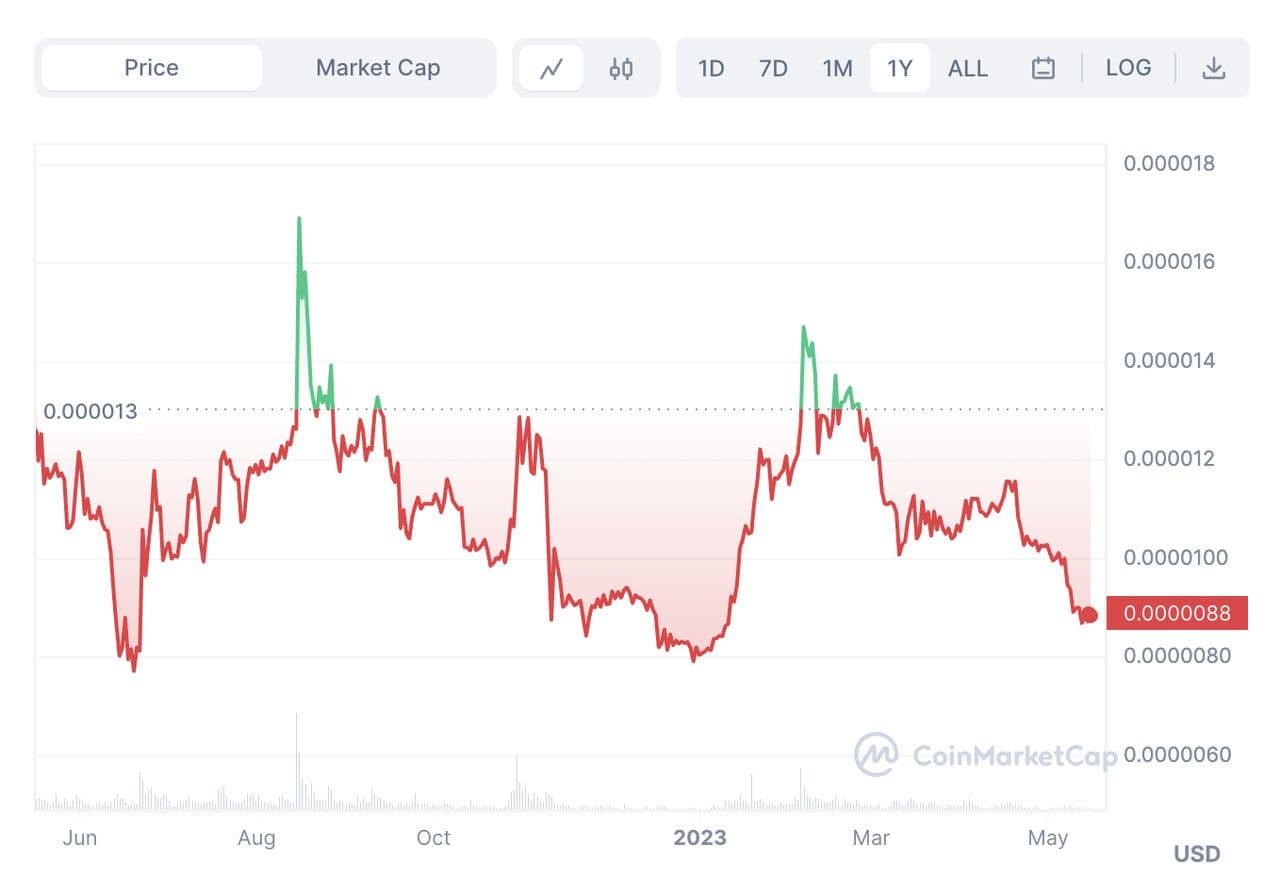This screenshot has width=1280, height=894.
Task: Click the 0.000013 opening price label
Action: 90,410
